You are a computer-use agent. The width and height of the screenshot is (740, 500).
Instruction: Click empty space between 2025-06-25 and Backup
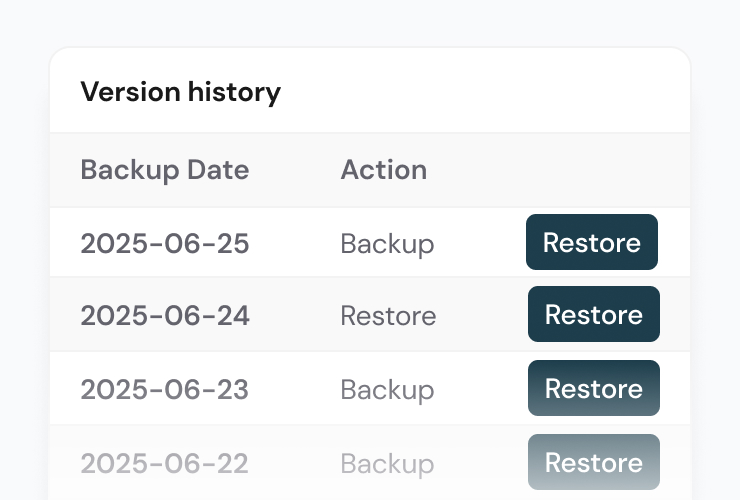(295, 243)
